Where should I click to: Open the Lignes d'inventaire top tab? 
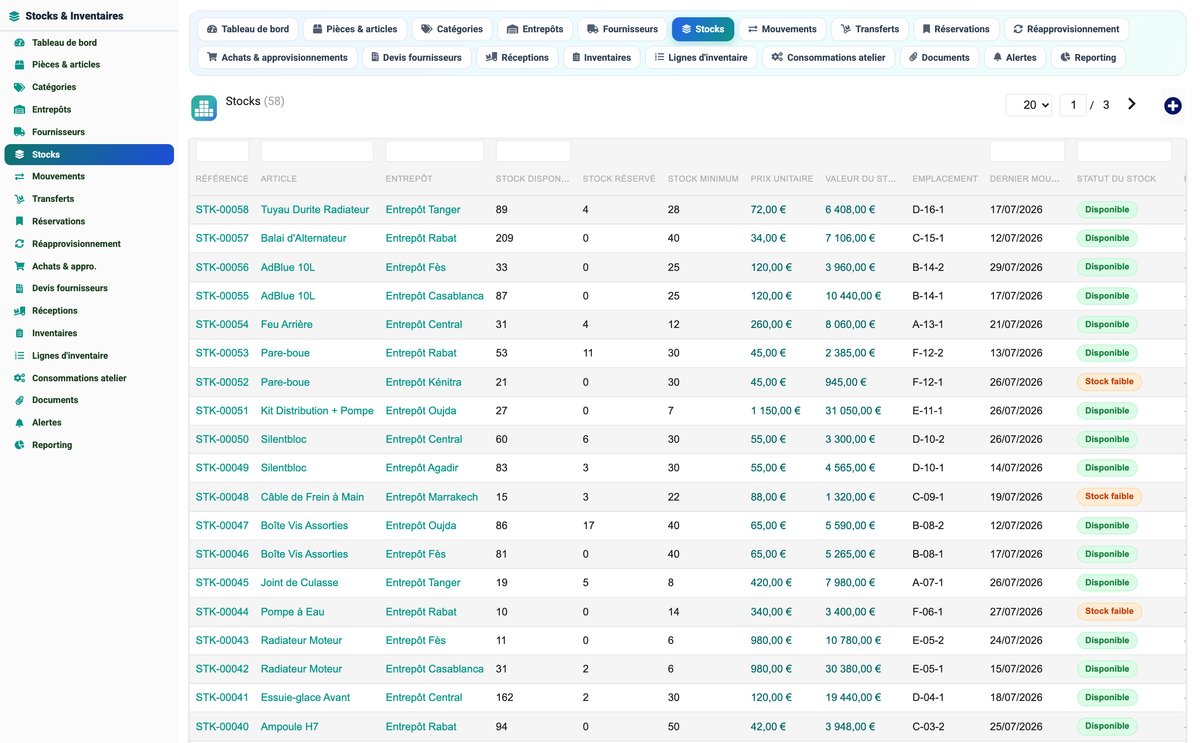click(701, 57)
